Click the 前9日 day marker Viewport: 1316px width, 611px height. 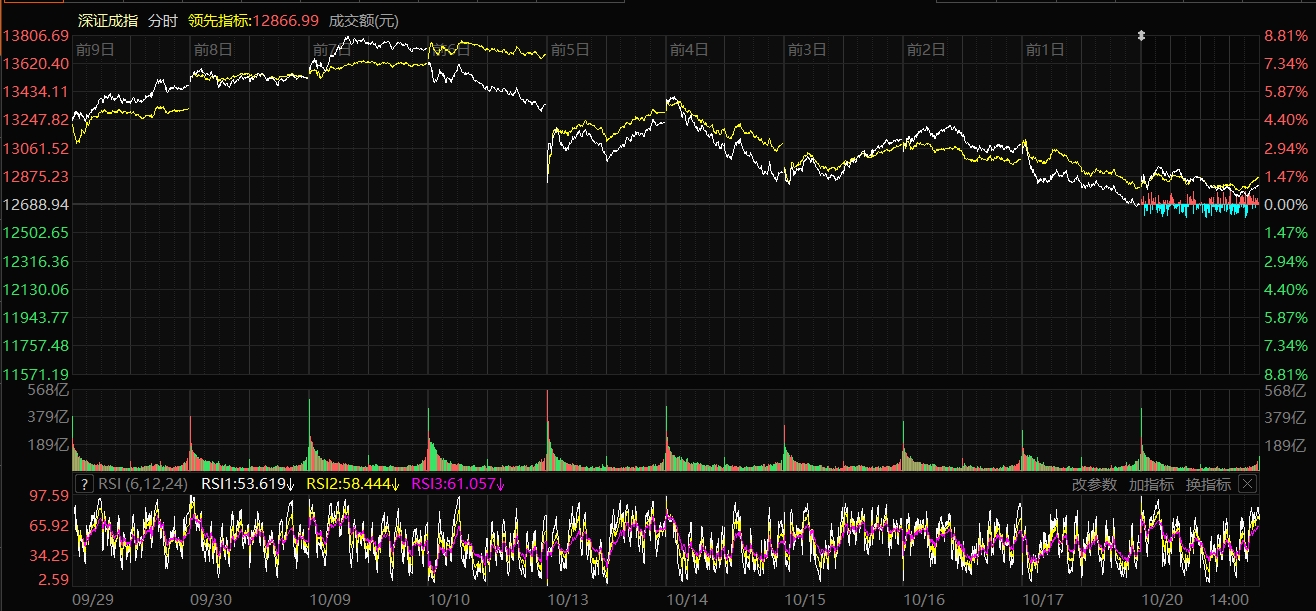(95, 49)
